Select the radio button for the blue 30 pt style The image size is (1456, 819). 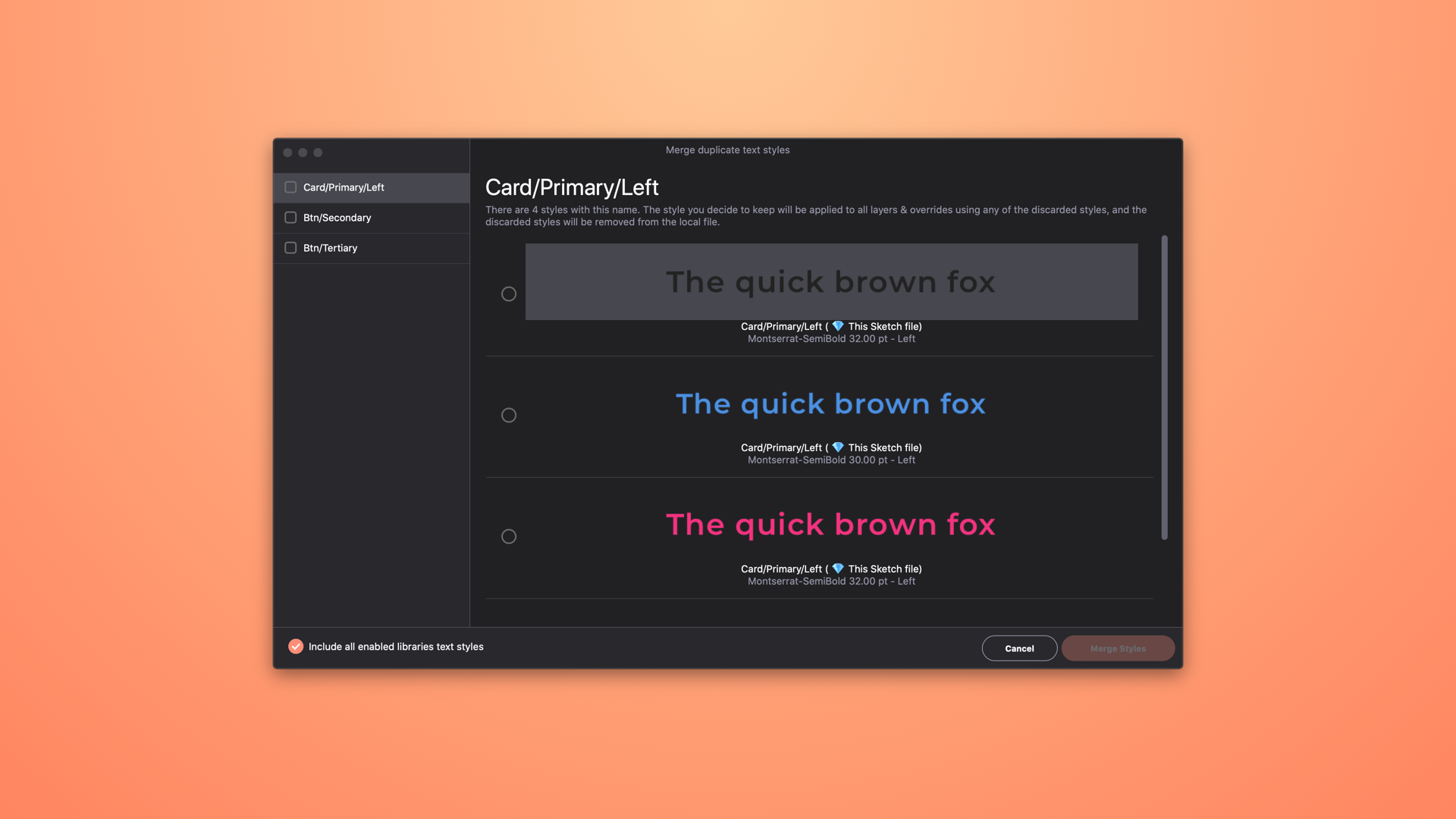click(509, 416)
